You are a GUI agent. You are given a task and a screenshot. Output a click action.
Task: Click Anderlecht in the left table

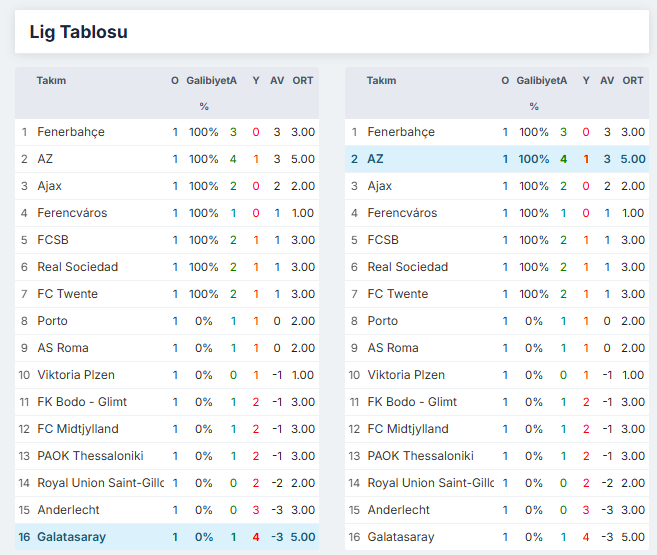(69, 510)
